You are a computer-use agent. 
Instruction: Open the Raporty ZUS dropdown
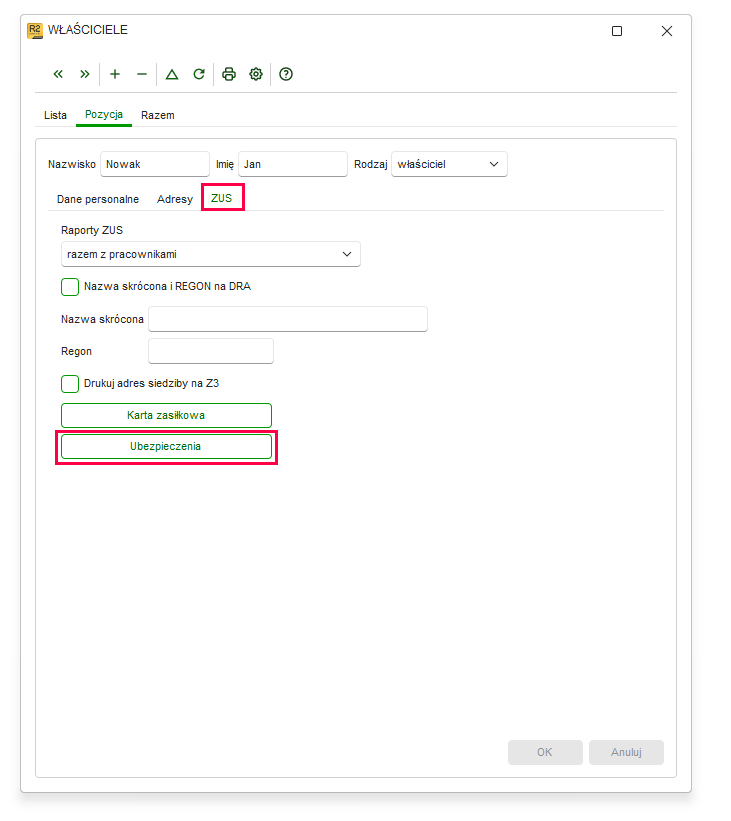(x=211, y=254)
